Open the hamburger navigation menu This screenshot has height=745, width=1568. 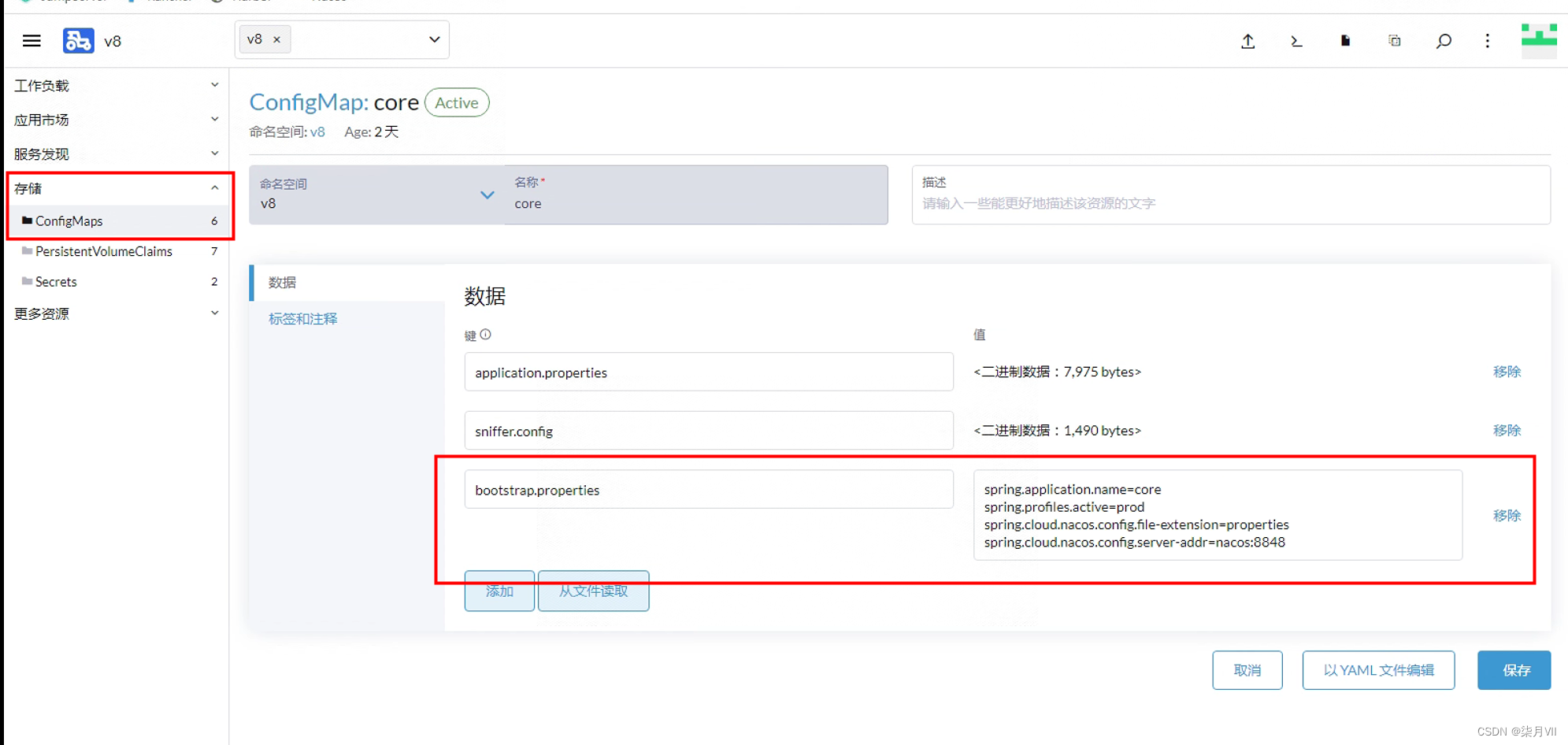pyautogui.click(x=32, y=41)
